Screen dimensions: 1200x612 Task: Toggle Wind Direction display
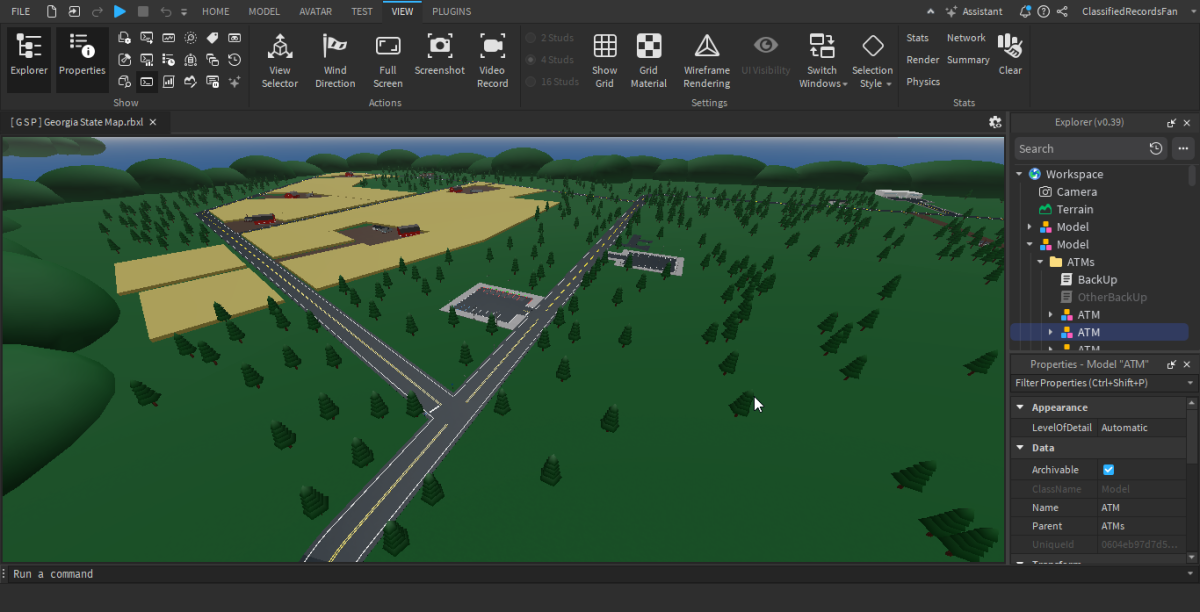[335, 60]
